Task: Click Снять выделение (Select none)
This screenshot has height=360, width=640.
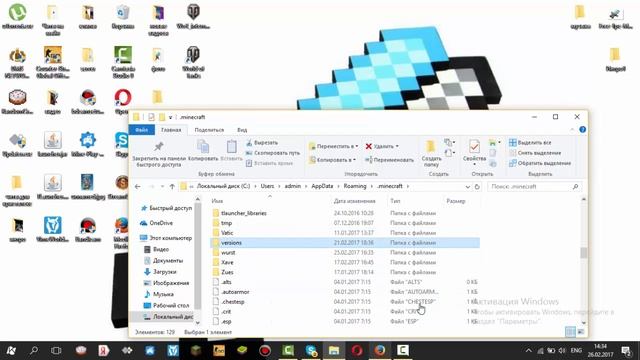Action: [x=535, y=153]
